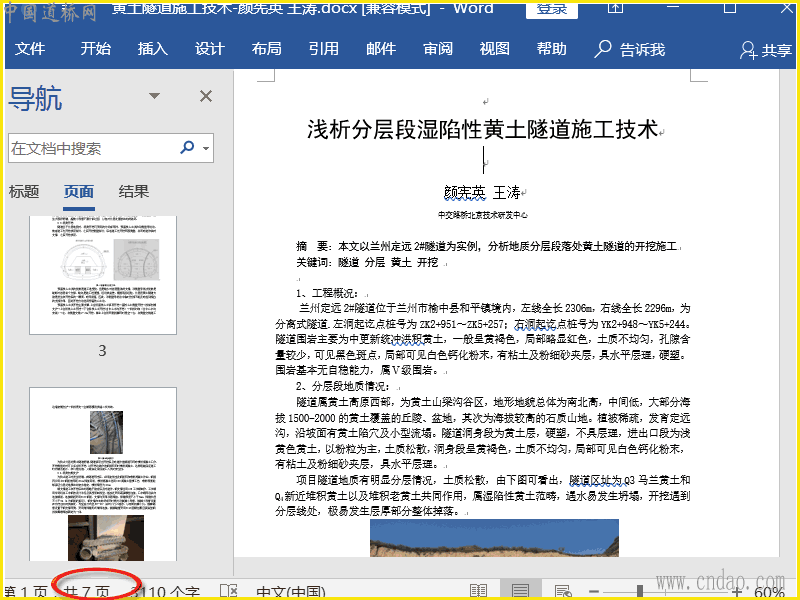This screenshot has height=600, width=800.
Task: Select the 设计 ribbon tab
Action: coord(210,49)
